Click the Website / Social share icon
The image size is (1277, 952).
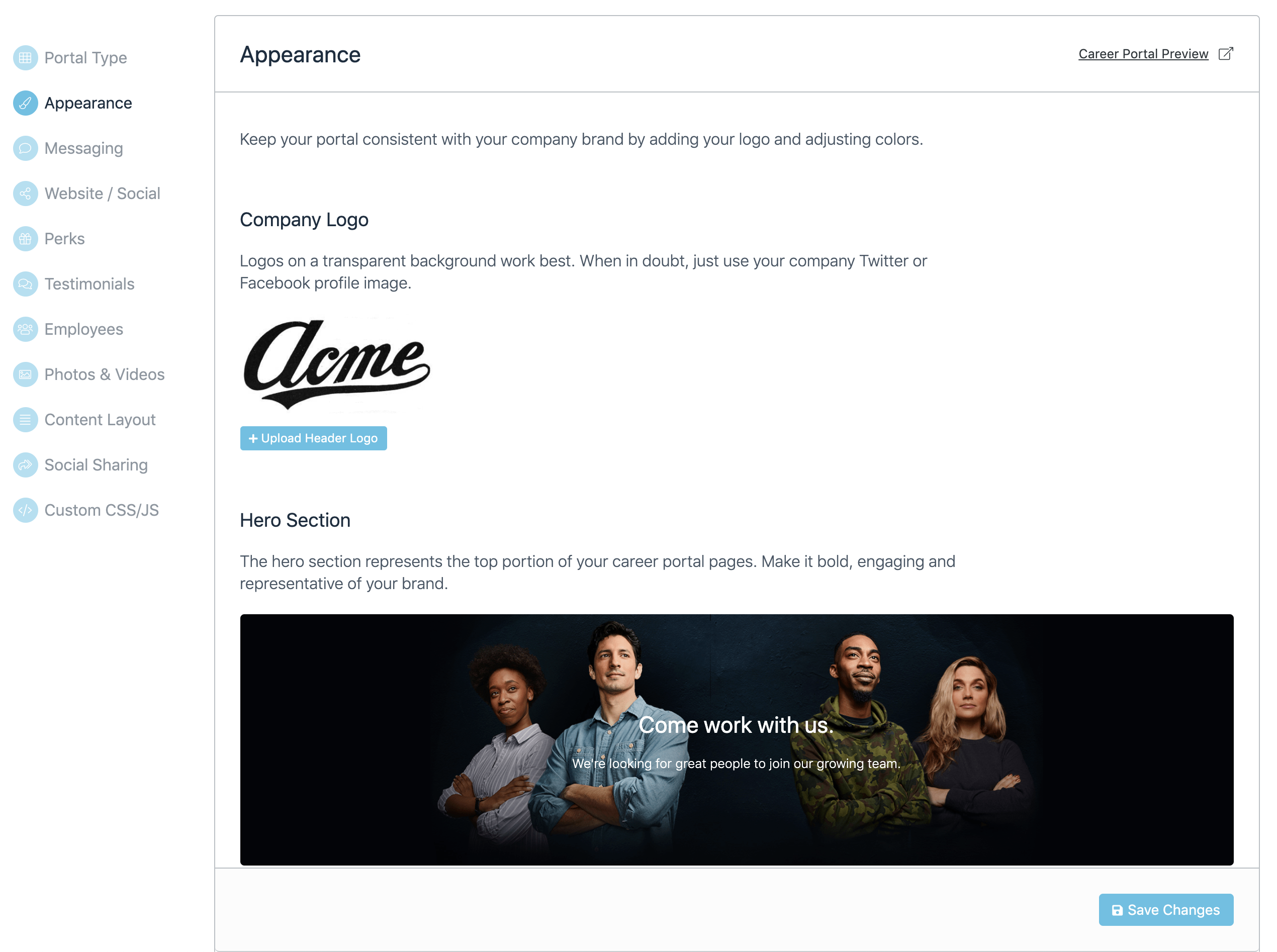(25, 194)
